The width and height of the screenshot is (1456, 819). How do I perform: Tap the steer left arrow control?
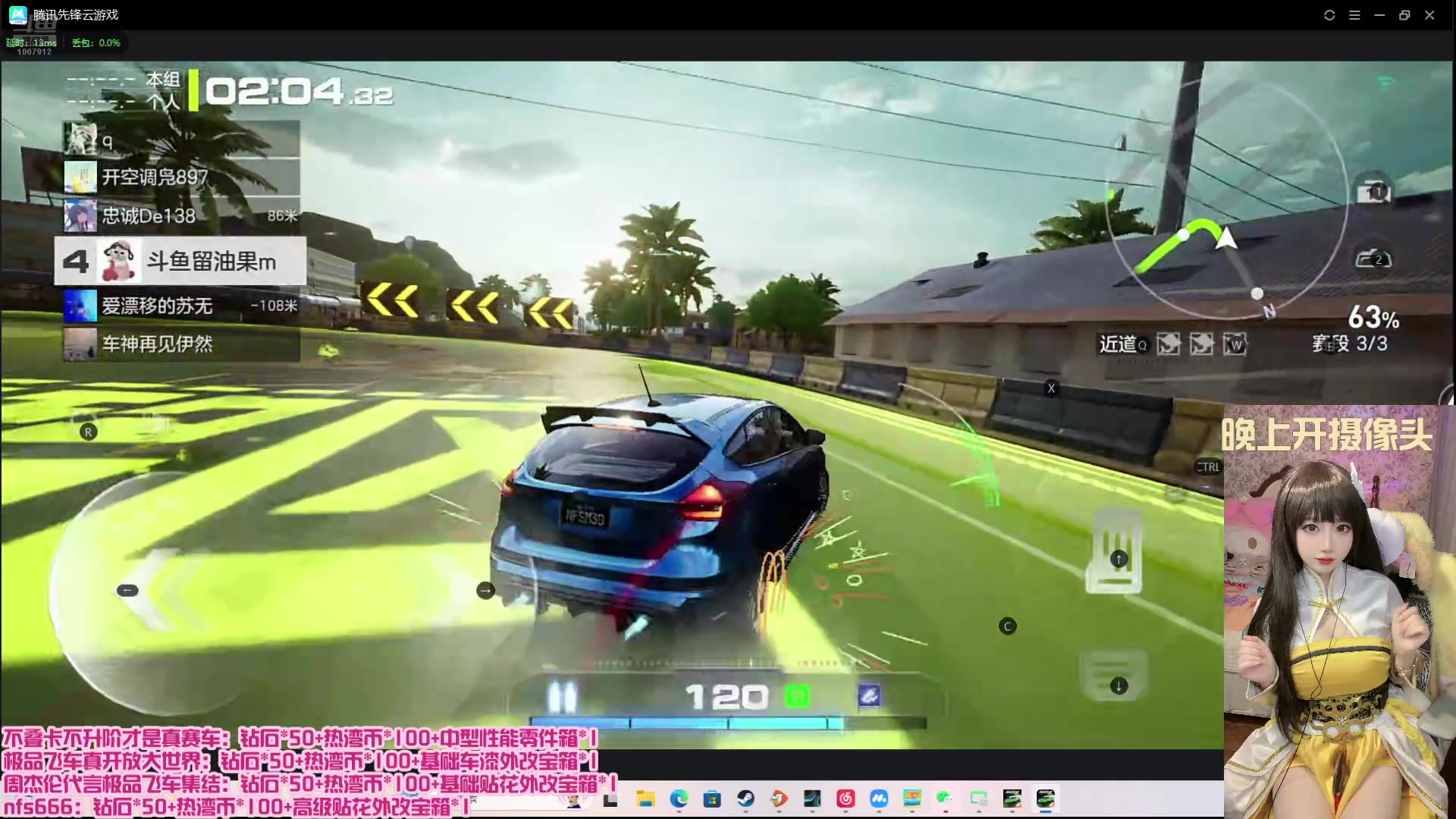click(x=127, y=590)
